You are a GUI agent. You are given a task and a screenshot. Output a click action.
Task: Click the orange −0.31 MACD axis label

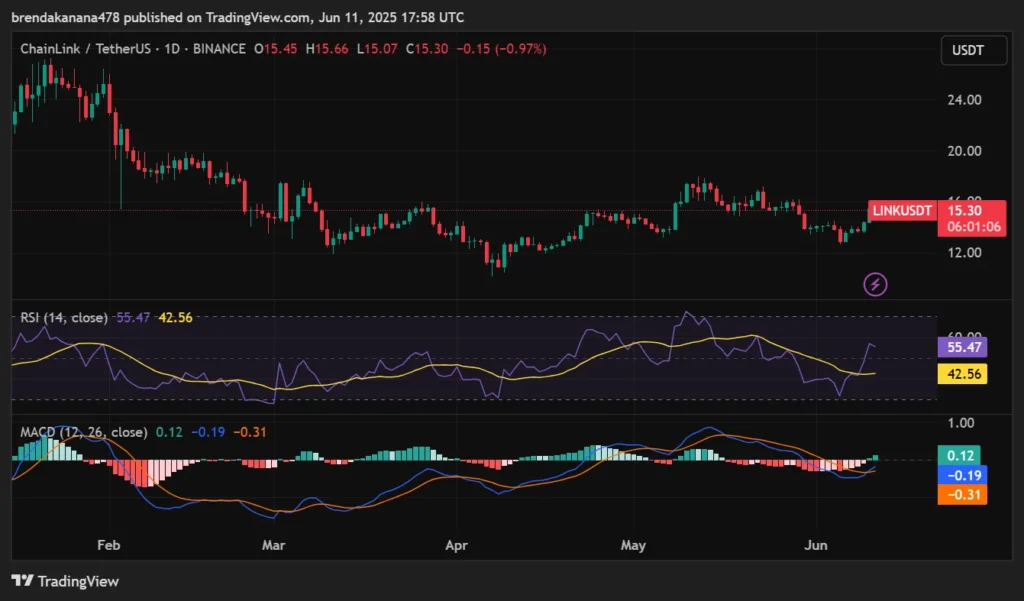pos(962,495)
